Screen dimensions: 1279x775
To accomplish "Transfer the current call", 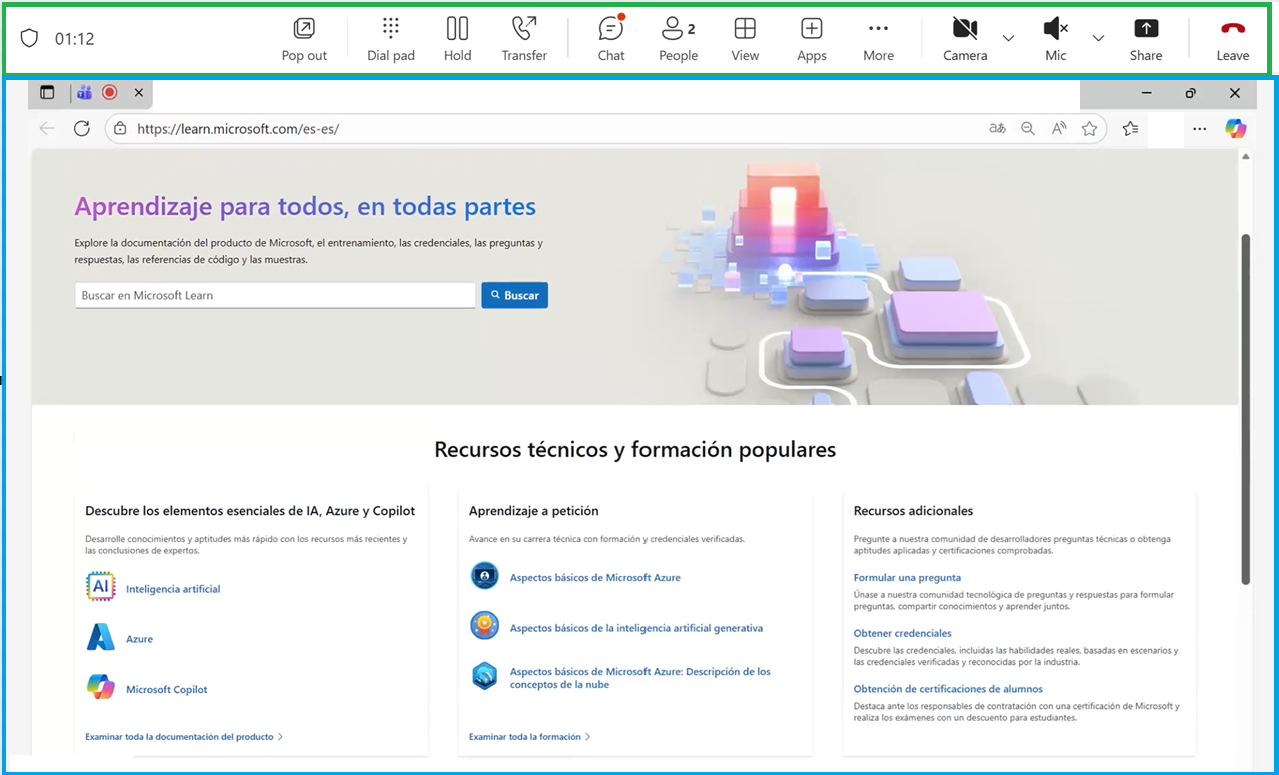I will [523, 38].
